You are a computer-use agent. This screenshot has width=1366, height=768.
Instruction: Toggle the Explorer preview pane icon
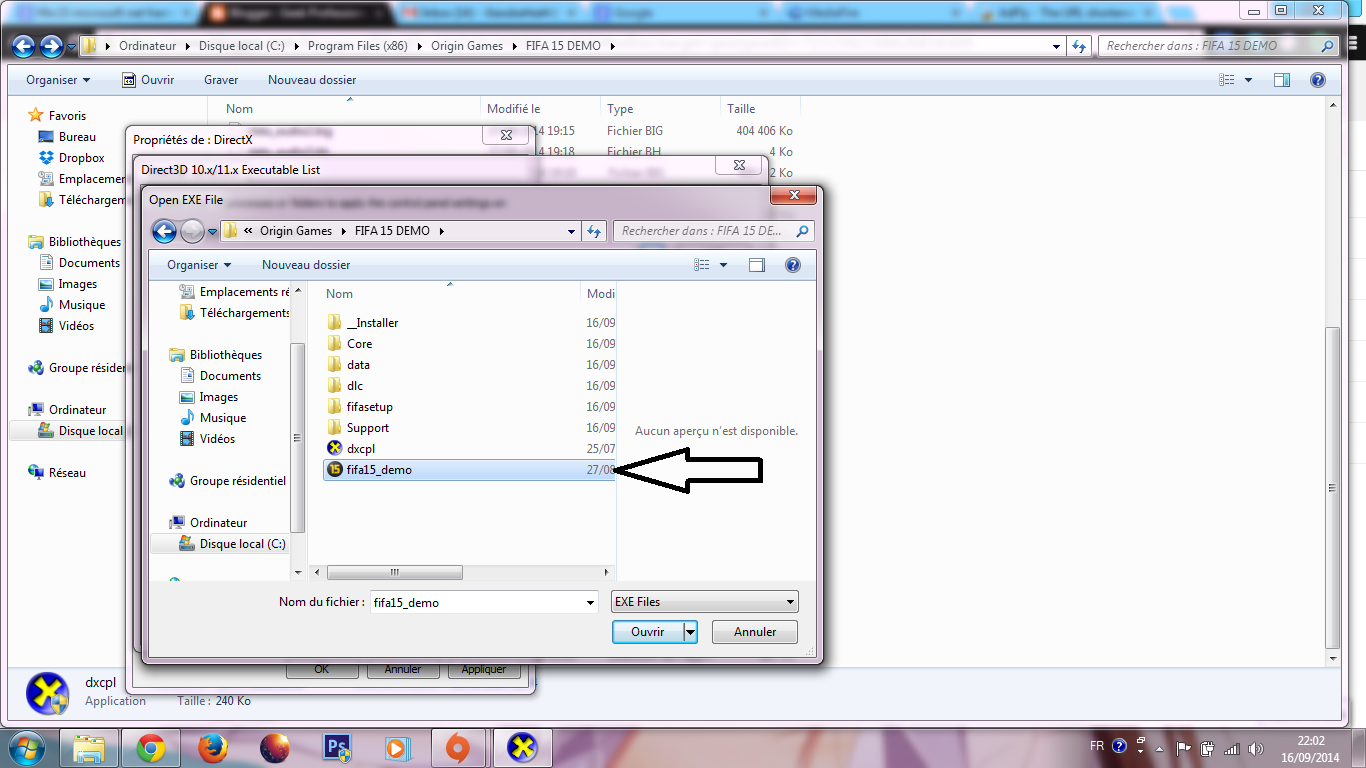tap(1282, 80)
